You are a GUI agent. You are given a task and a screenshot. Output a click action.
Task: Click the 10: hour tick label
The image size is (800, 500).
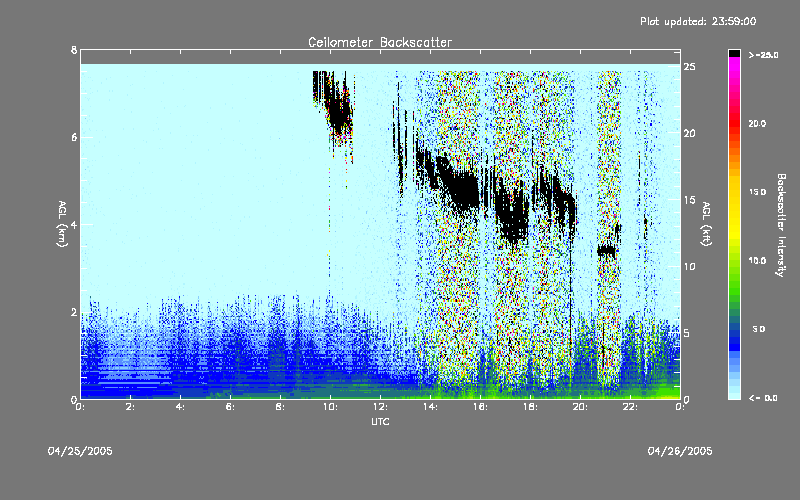pos(330,407)
